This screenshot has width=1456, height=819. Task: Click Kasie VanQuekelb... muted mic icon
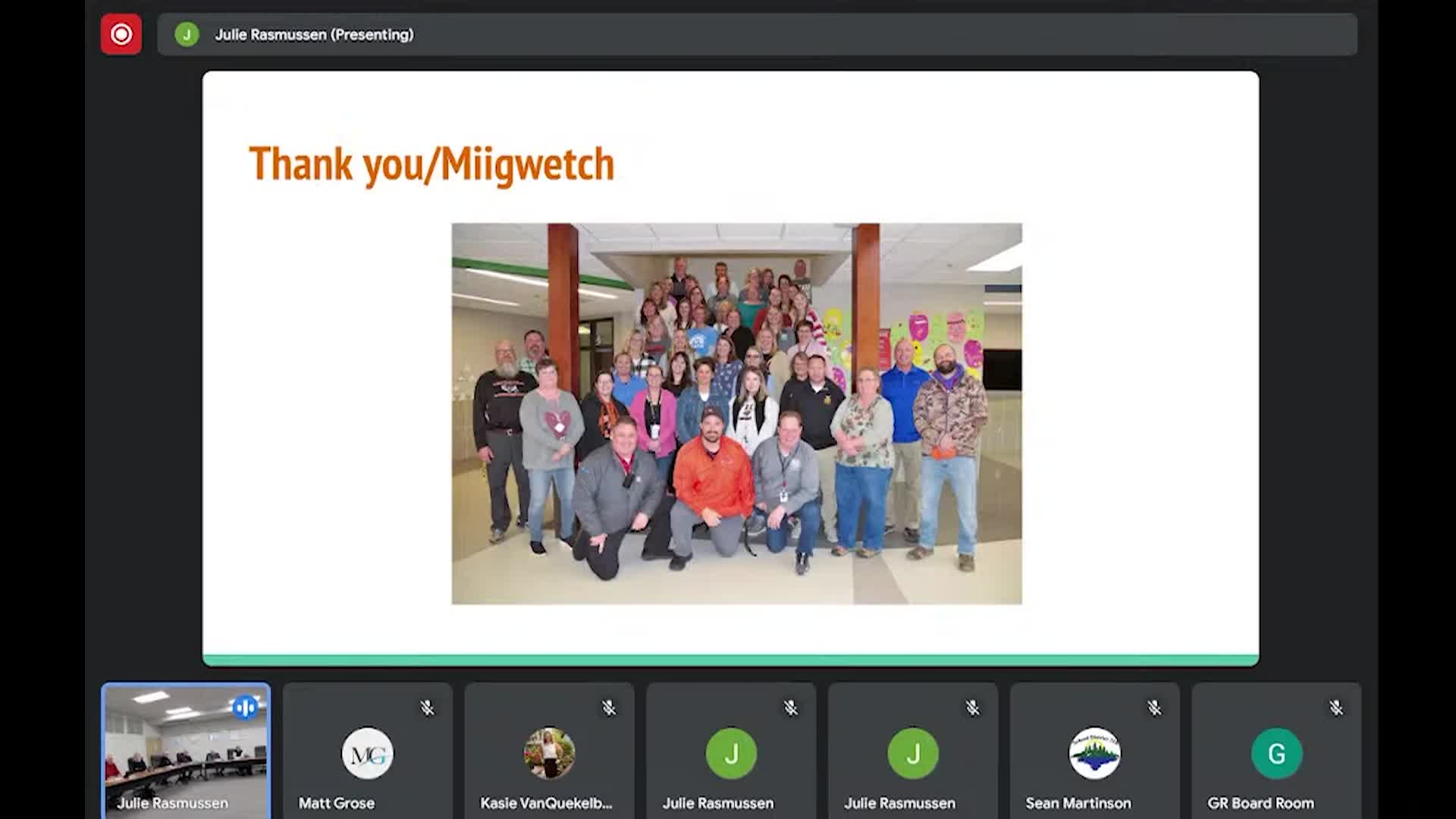(x=609, y=708)
